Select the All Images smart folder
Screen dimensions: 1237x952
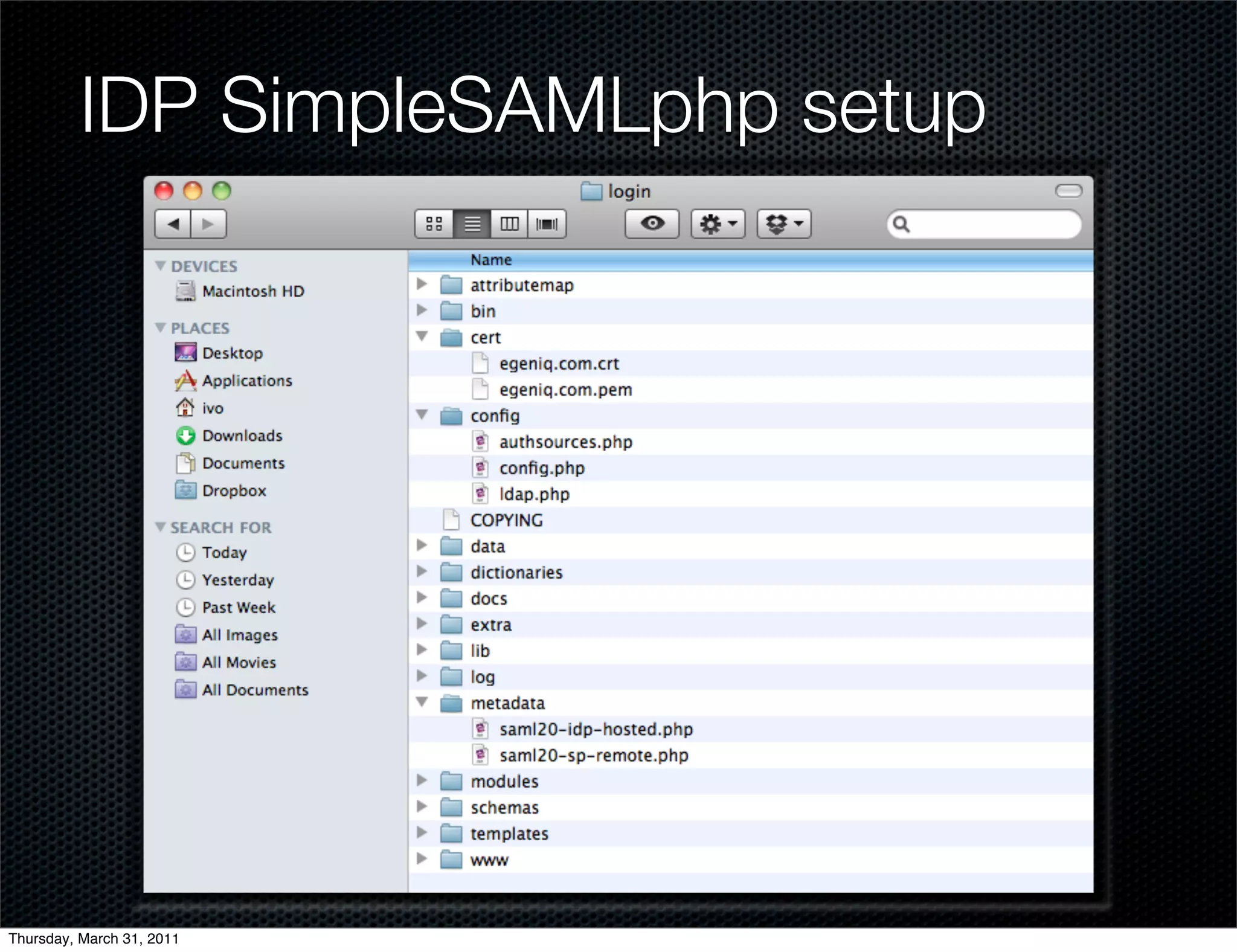(227, 635)
